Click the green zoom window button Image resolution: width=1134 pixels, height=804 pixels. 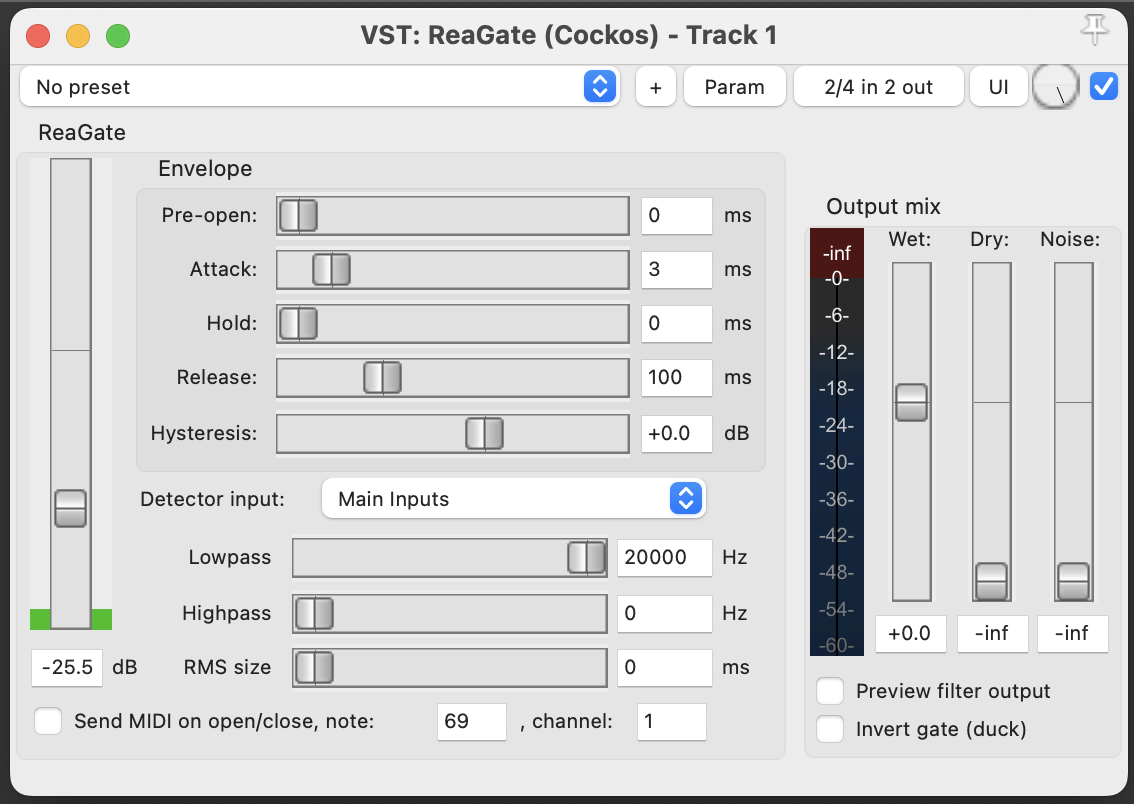[x=118, y=35]
